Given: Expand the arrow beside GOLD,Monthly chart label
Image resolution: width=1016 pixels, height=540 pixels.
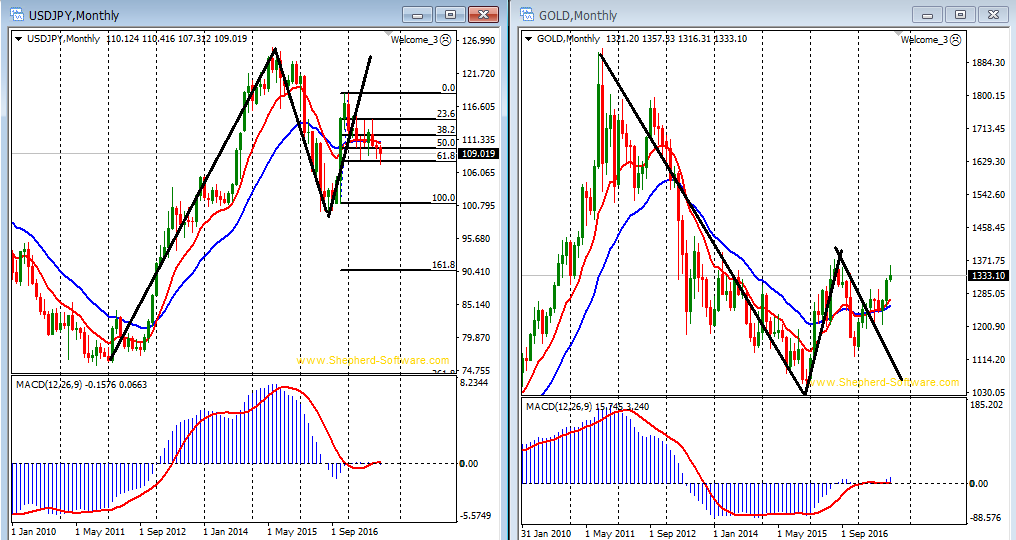Looking at the screenshot, I should point(528,39).
